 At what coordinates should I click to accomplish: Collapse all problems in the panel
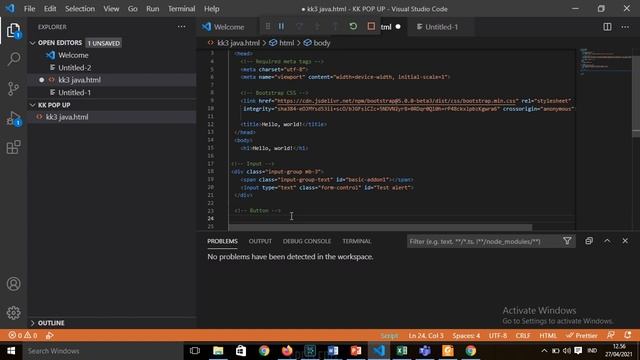coord(589,241)
